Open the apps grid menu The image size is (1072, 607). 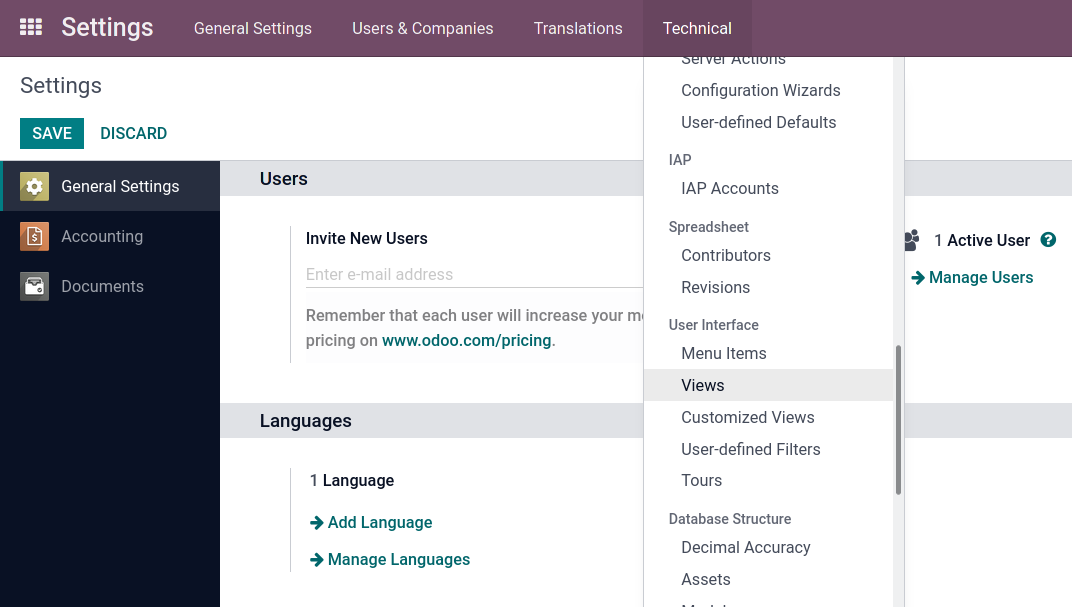tap(31, 26)
